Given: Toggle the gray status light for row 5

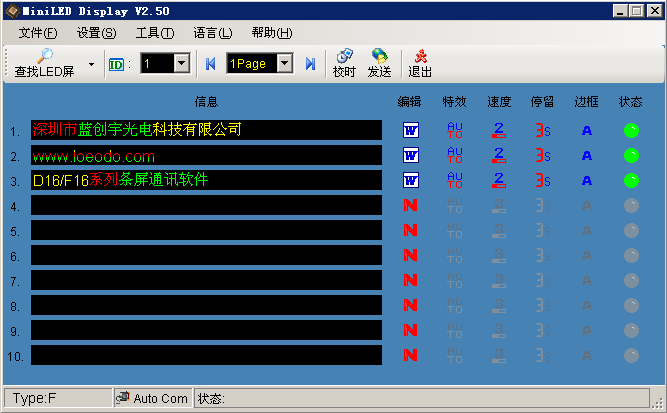Looking at the screenshot, I should (631, 231).
